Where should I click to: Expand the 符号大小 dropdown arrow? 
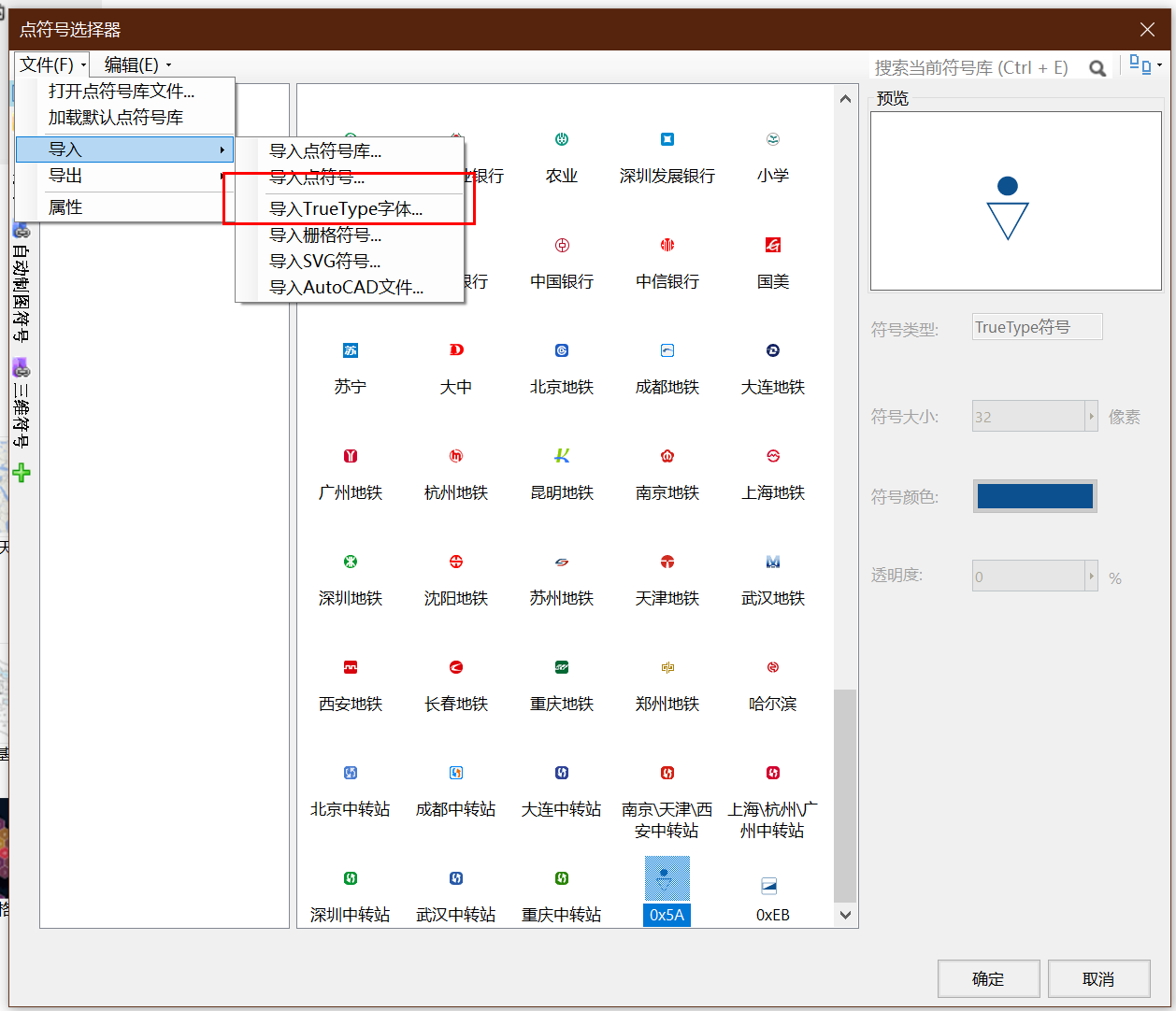coord(1091,417)
